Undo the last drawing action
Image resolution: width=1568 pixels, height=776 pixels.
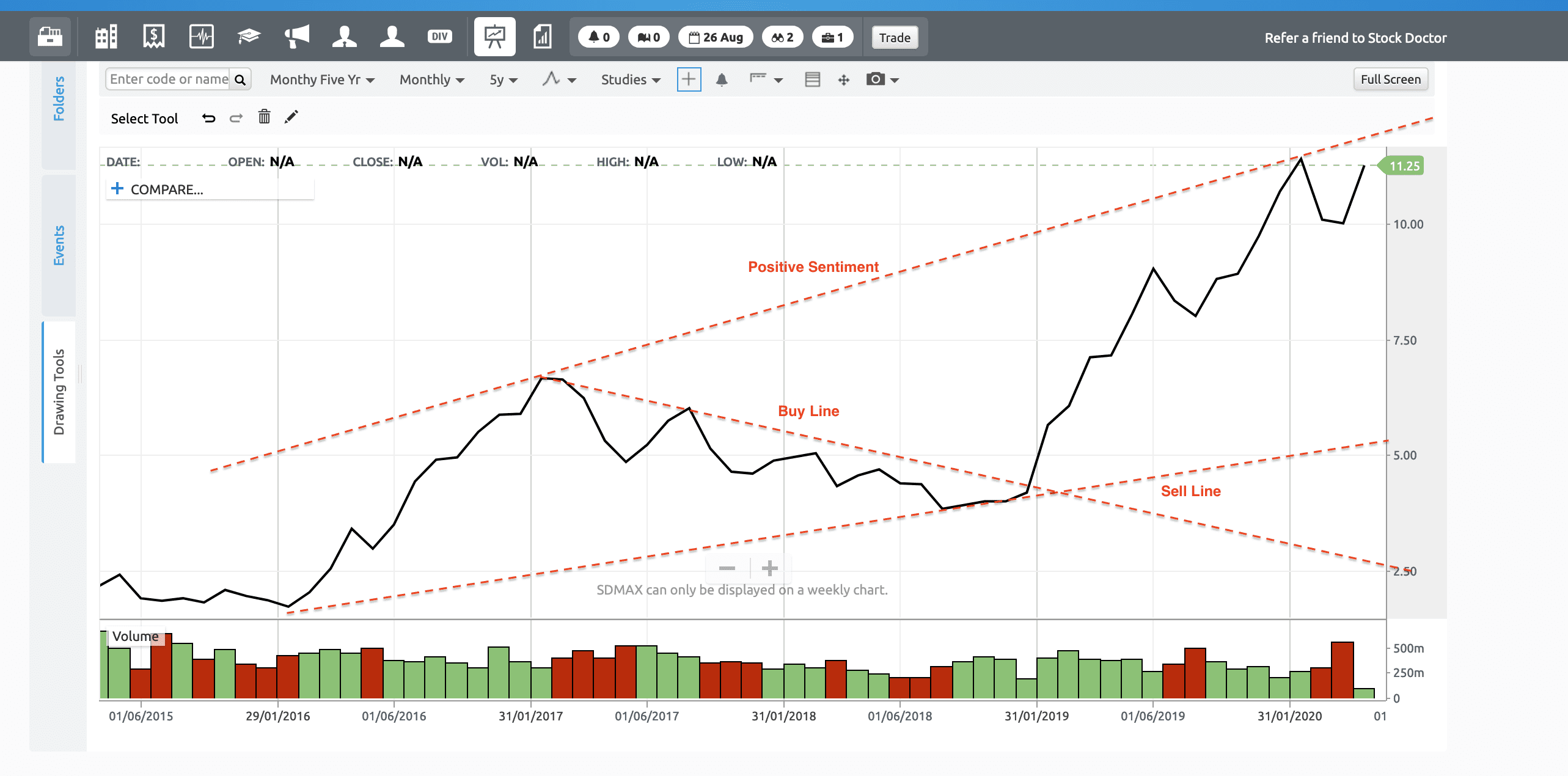pos(209,117)
